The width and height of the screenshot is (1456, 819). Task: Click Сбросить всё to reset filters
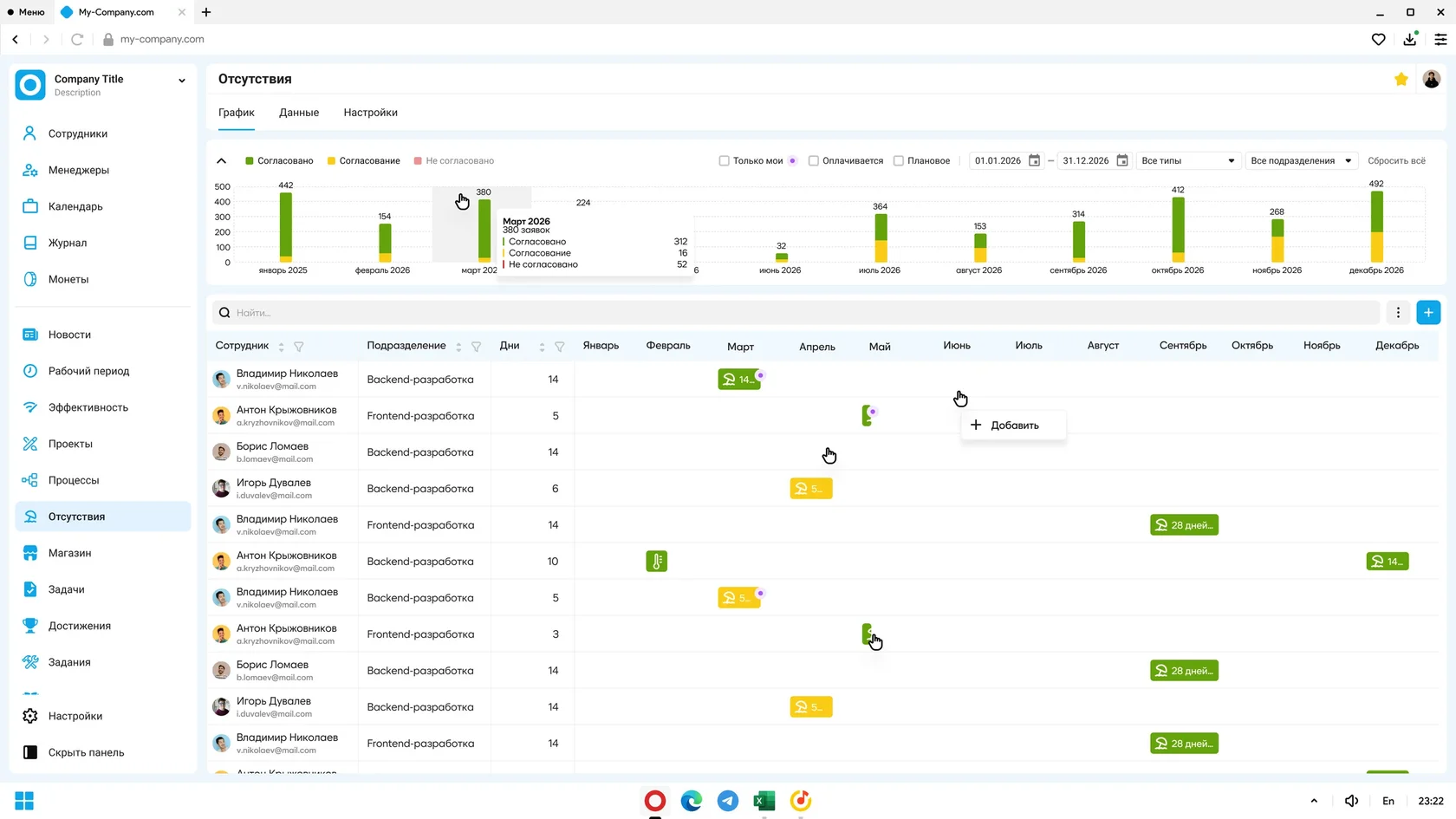point(1396,160)
